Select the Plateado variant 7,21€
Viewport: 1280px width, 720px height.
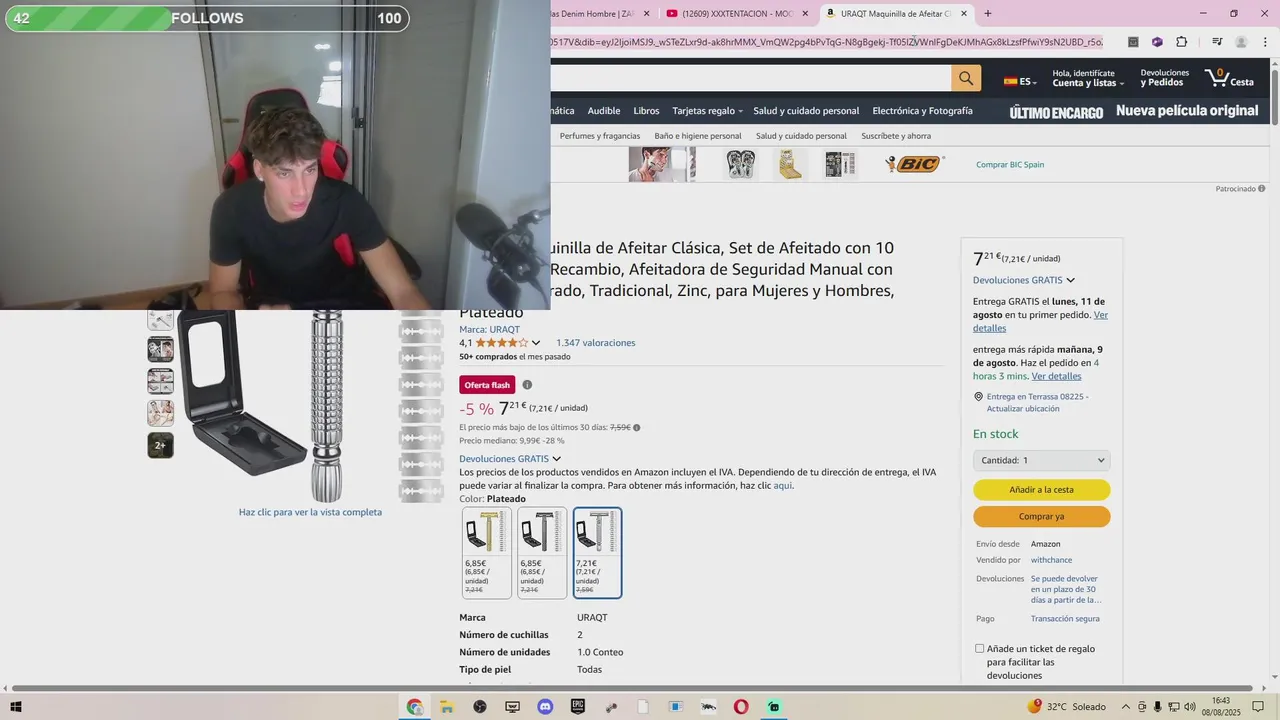point(597,553)
